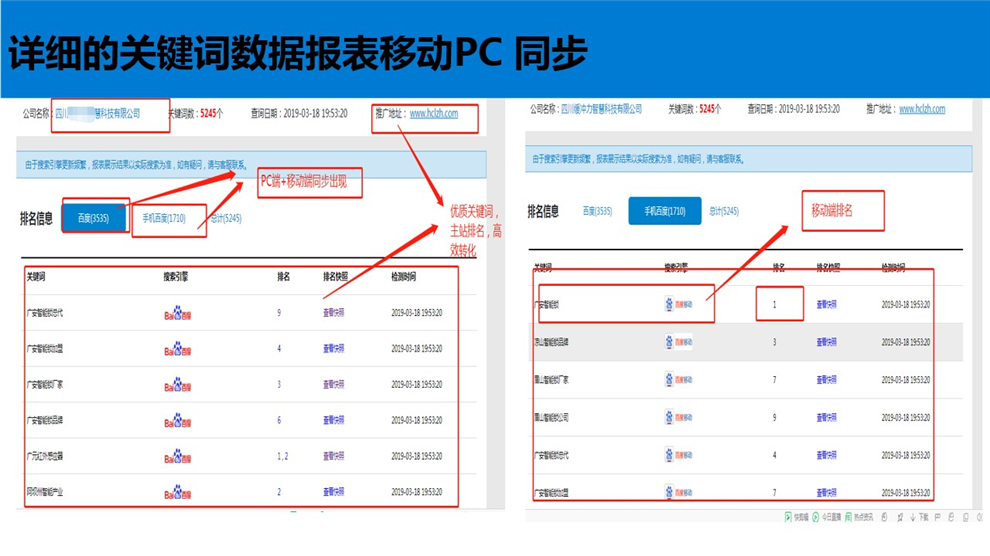The image size is (990, 556).
Task: Click the 下载 download icon in status bar
Action: click(x=918, y=517)
